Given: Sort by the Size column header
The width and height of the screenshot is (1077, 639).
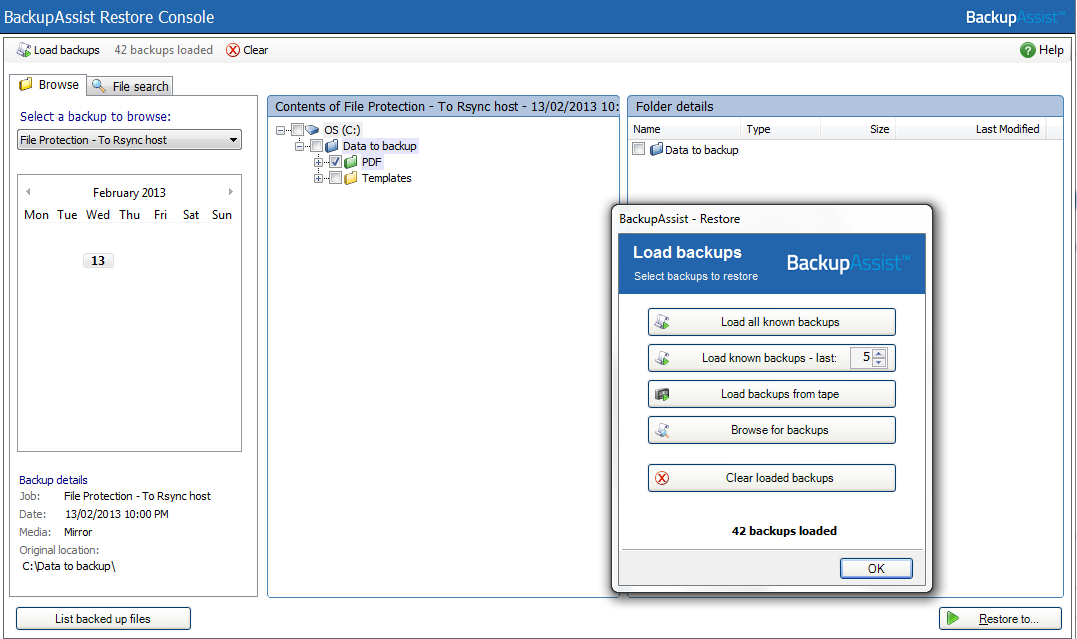Looking at the screenshot, I should [x=858, y=129].
